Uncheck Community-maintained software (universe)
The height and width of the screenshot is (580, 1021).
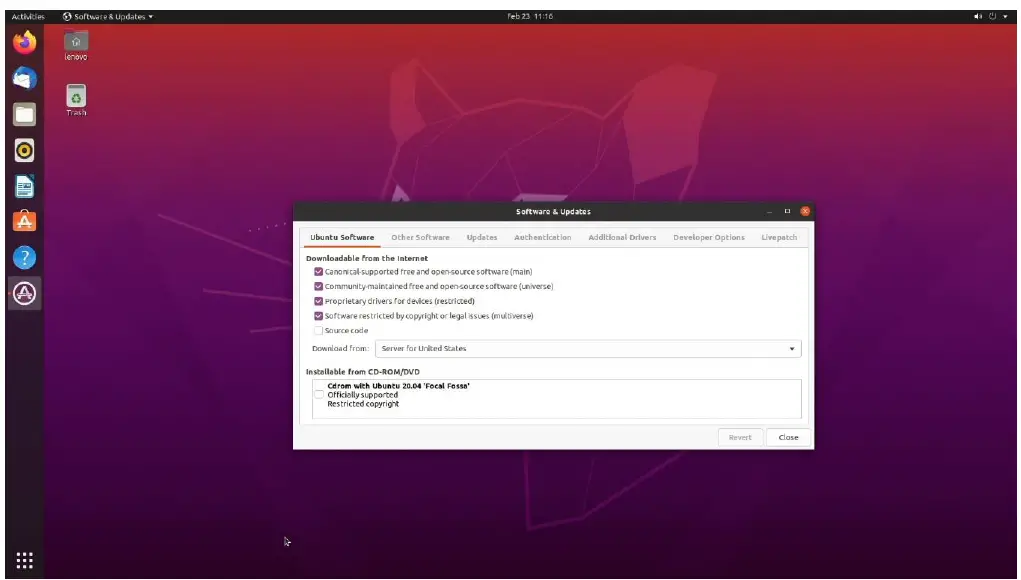click(x=320, y=285)
